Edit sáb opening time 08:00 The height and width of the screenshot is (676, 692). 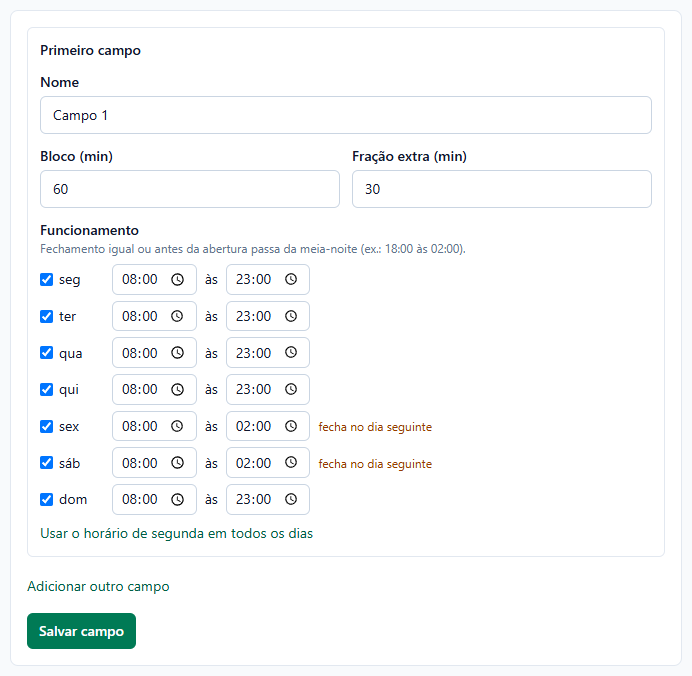154,462
